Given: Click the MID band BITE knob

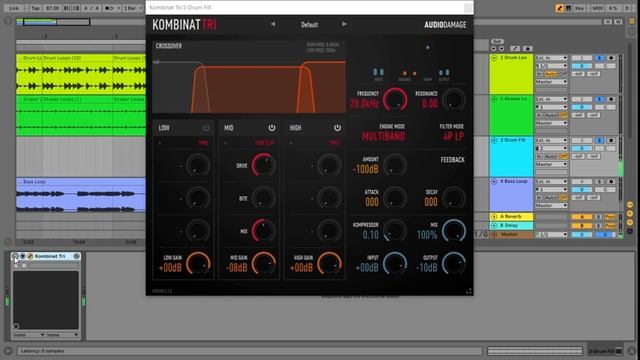Looking at the screenshot, I should pos(263,198).
